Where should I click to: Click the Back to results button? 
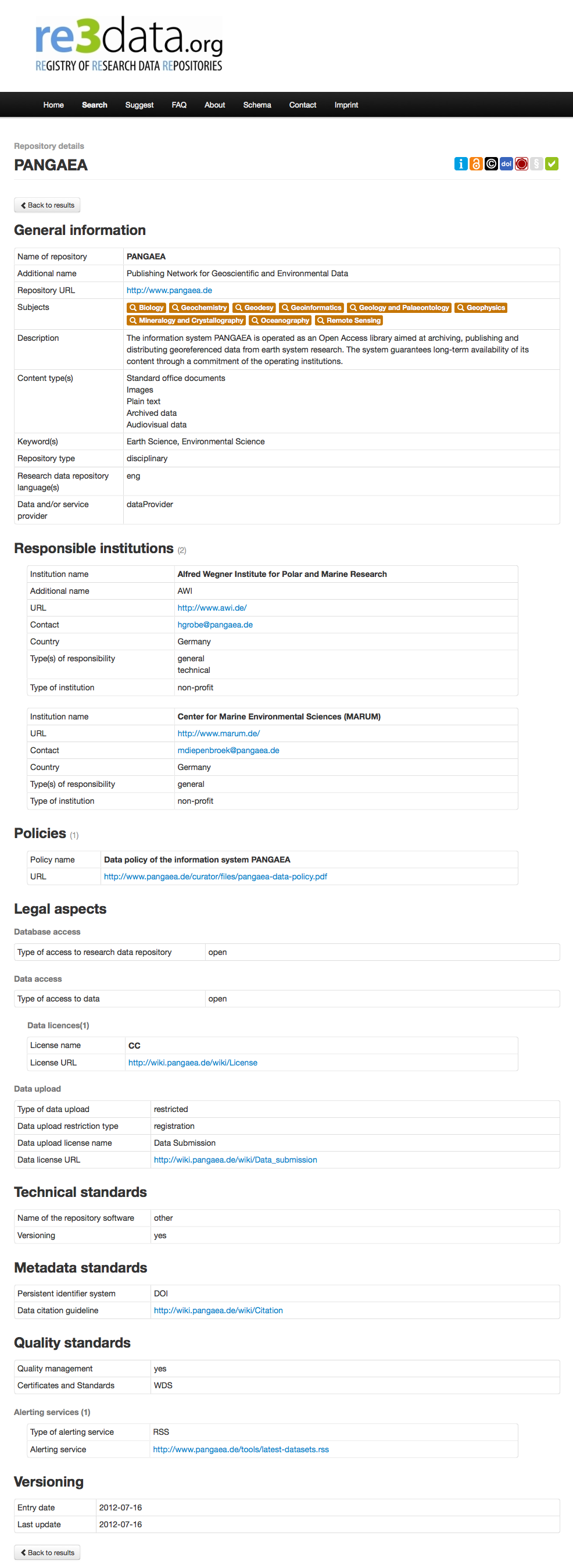coord(47,205)
